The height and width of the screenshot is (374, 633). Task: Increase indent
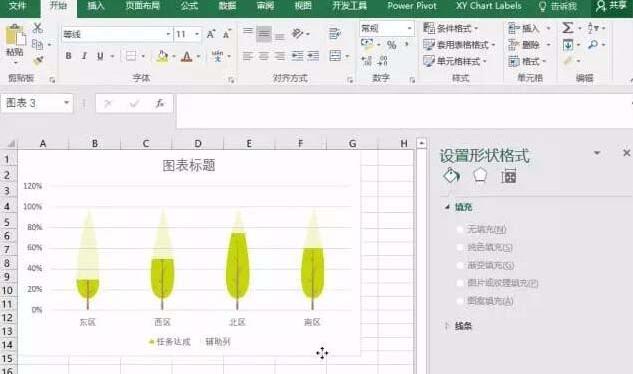click(313, 56)
